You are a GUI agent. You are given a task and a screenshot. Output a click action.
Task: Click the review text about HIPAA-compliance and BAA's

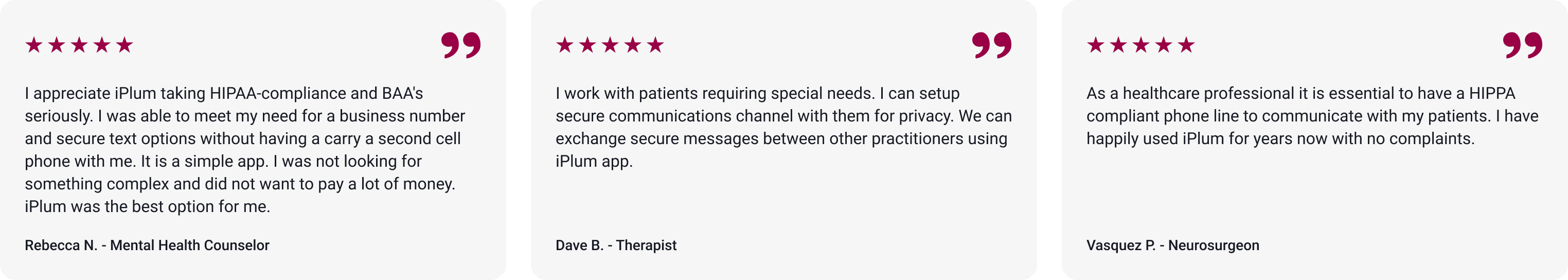click(245, 150)
